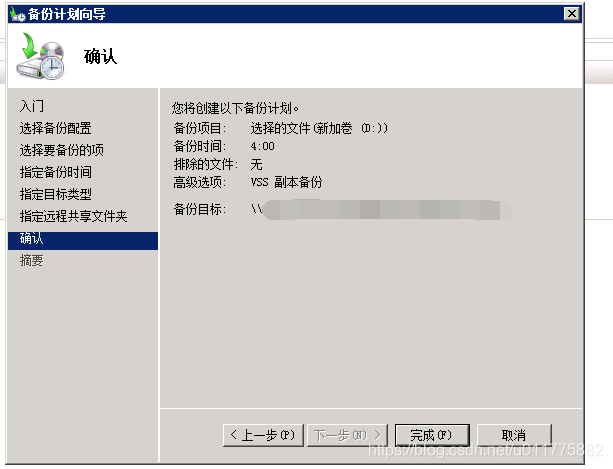Select the 指定远程共享文件夹 step

pyautogui.click(x=73, y=216)
